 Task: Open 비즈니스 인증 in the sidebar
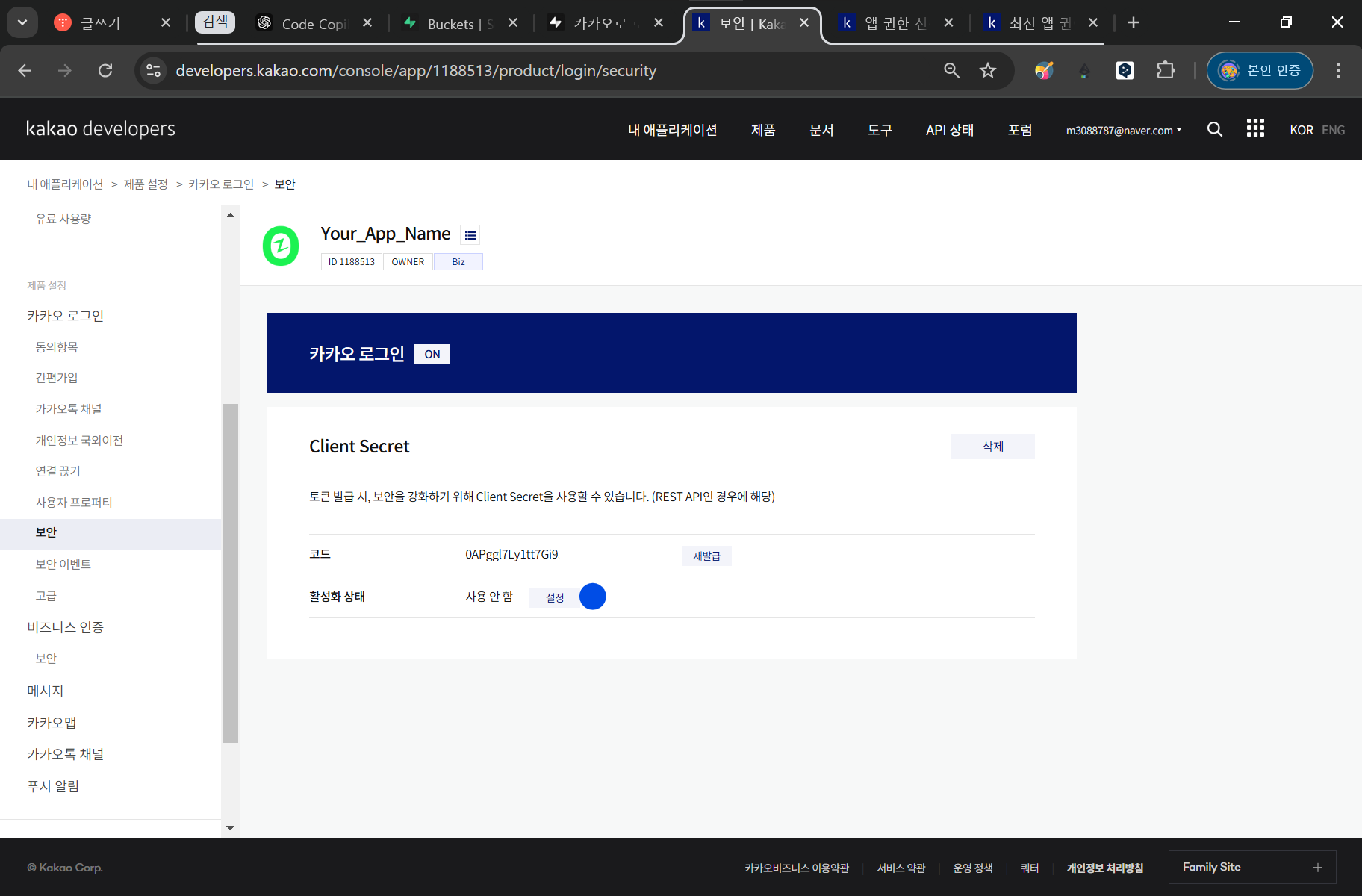click(x=66, y=627)
